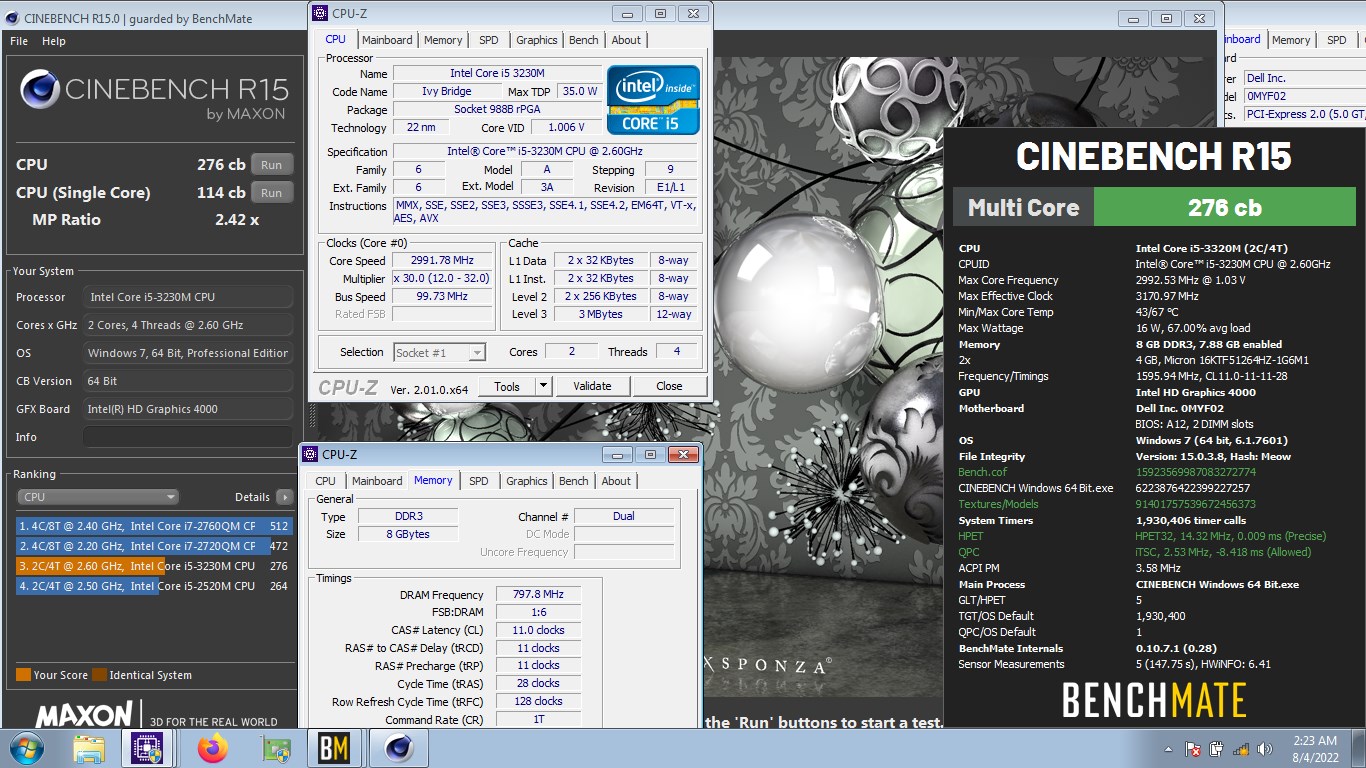Select the i7-2760QM ranking entry
This screenshot has width=1366, height=768.
point(155,526)
